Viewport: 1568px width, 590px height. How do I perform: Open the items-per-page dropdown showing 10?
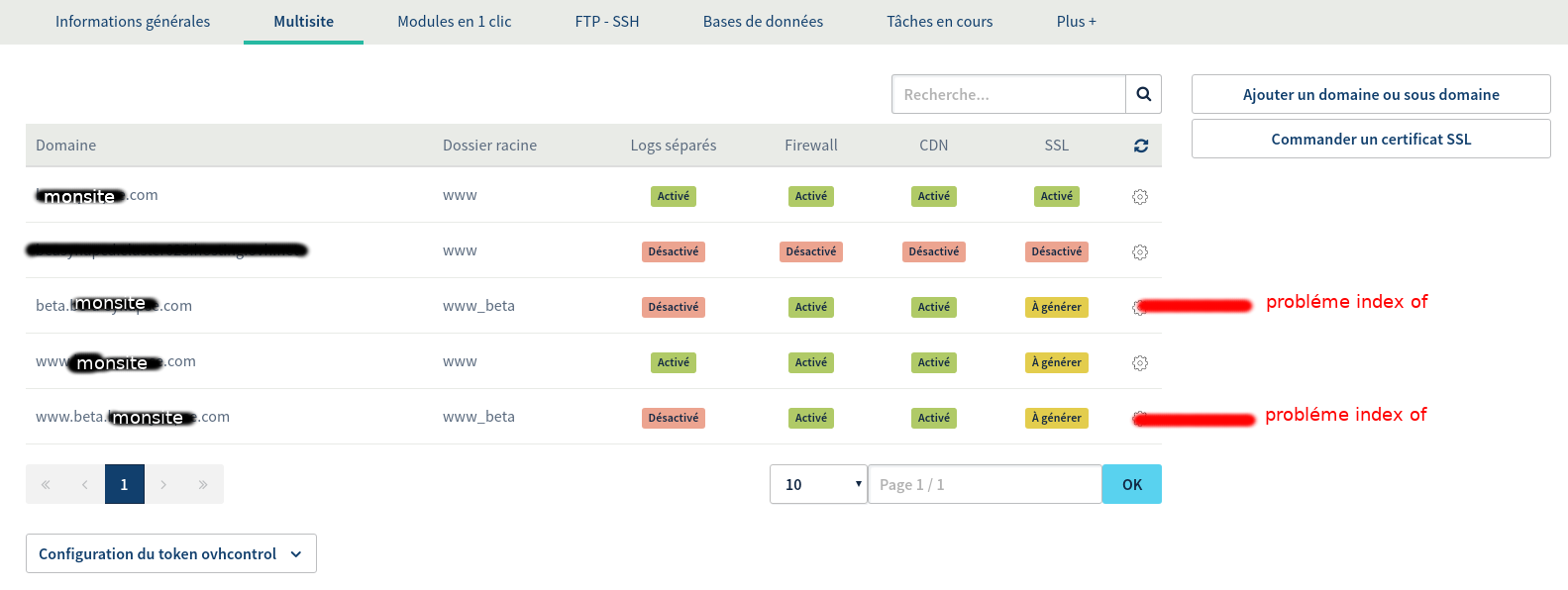pyautogui.click(x=818, y=484)
